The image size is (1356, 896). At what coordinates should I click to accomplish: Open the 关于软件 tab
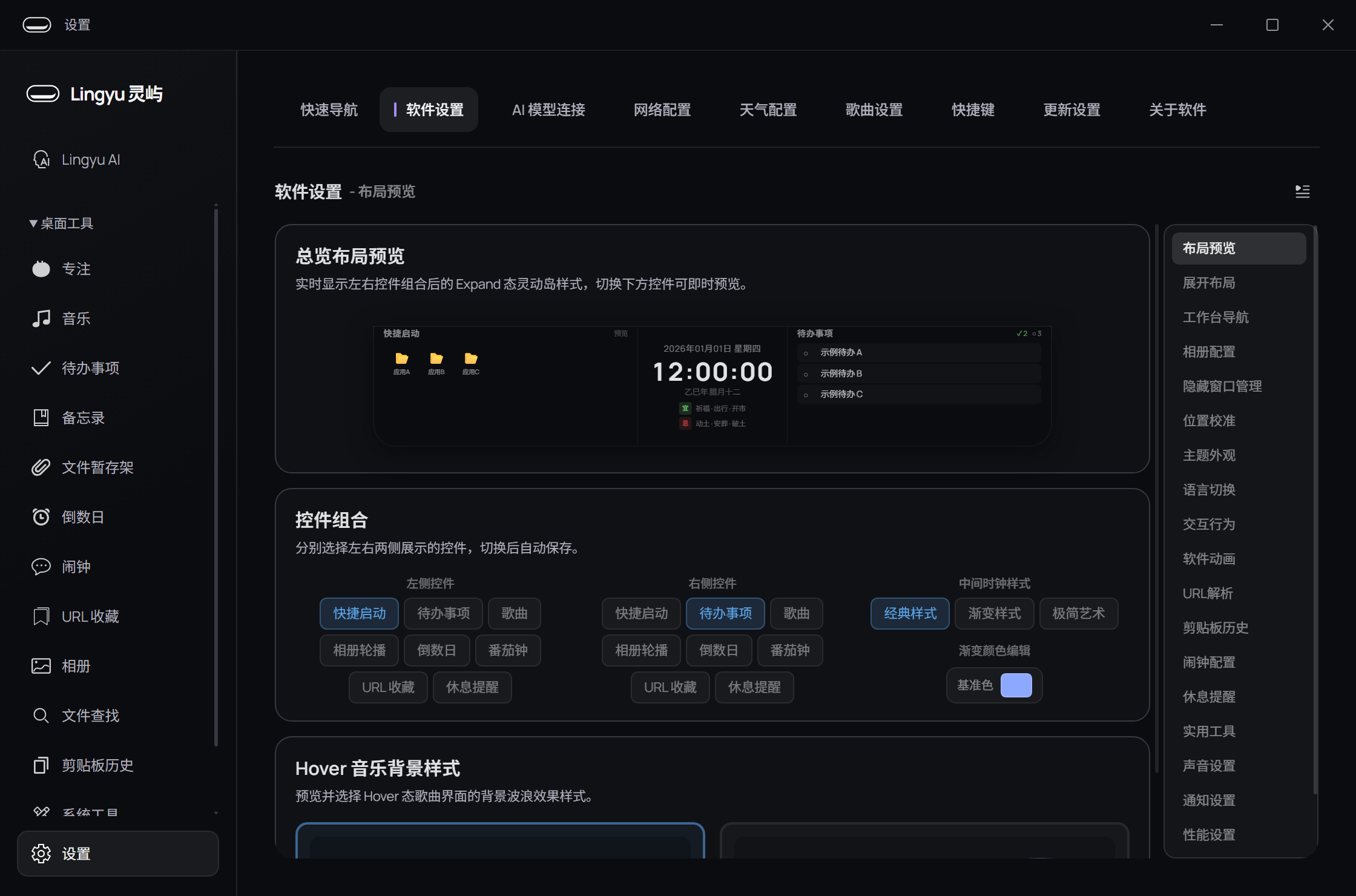[x=1177, y=110]
